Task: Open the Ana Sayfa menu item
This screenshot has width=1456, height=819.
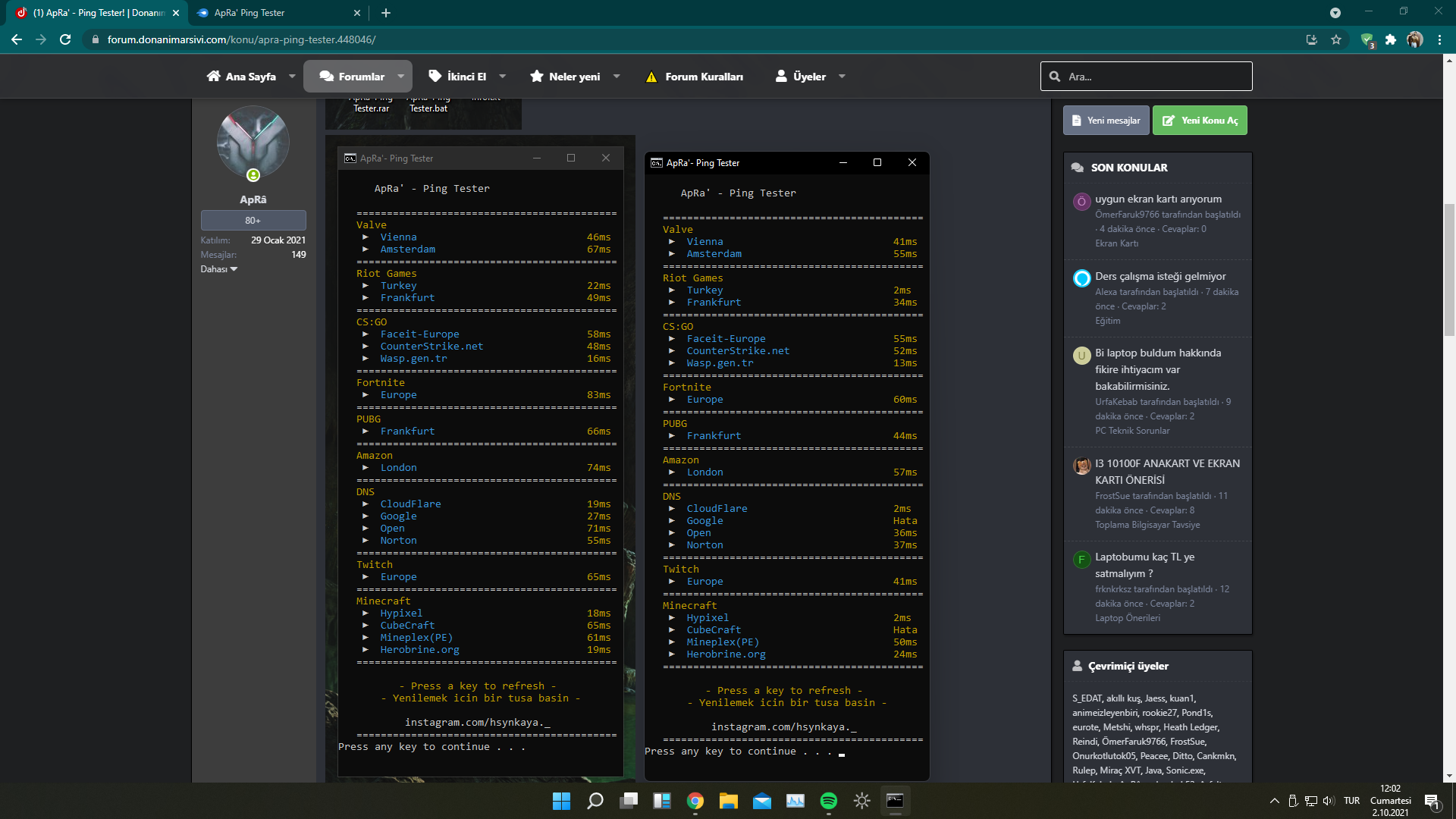Action: (x=241, y=77)
